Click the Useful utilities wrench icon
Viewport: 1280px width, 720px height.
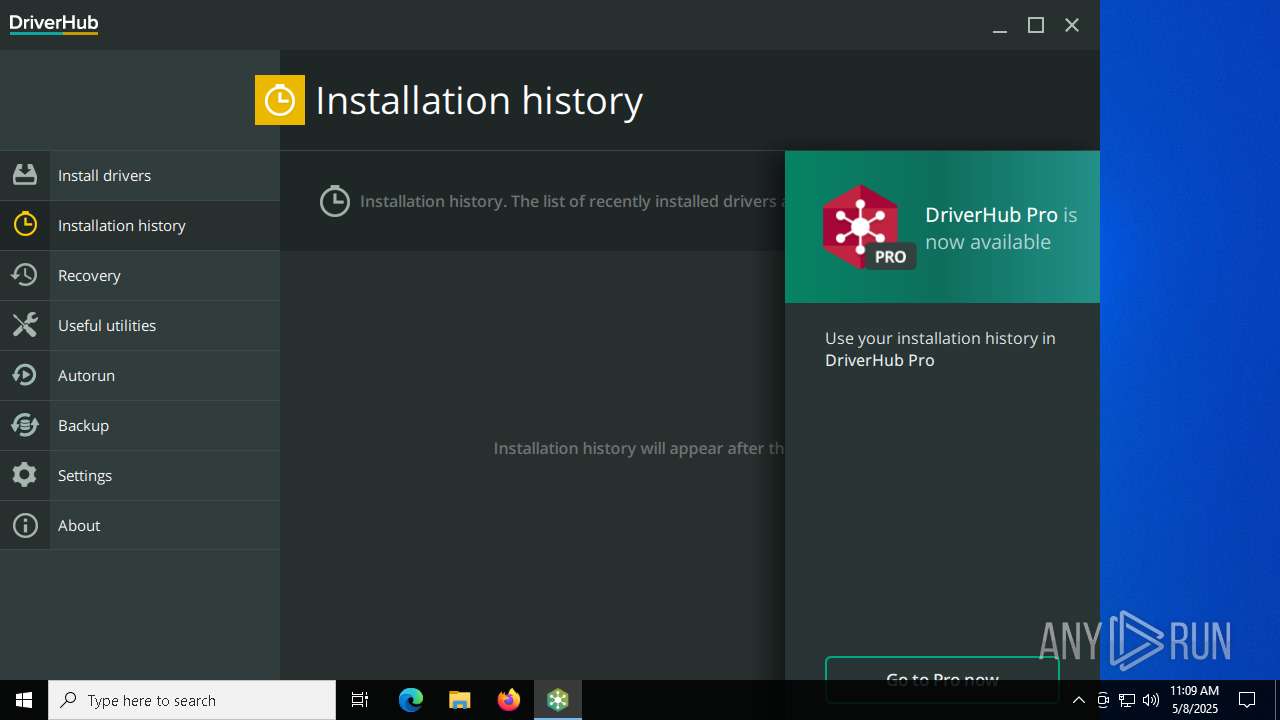(x=25, y=325)
